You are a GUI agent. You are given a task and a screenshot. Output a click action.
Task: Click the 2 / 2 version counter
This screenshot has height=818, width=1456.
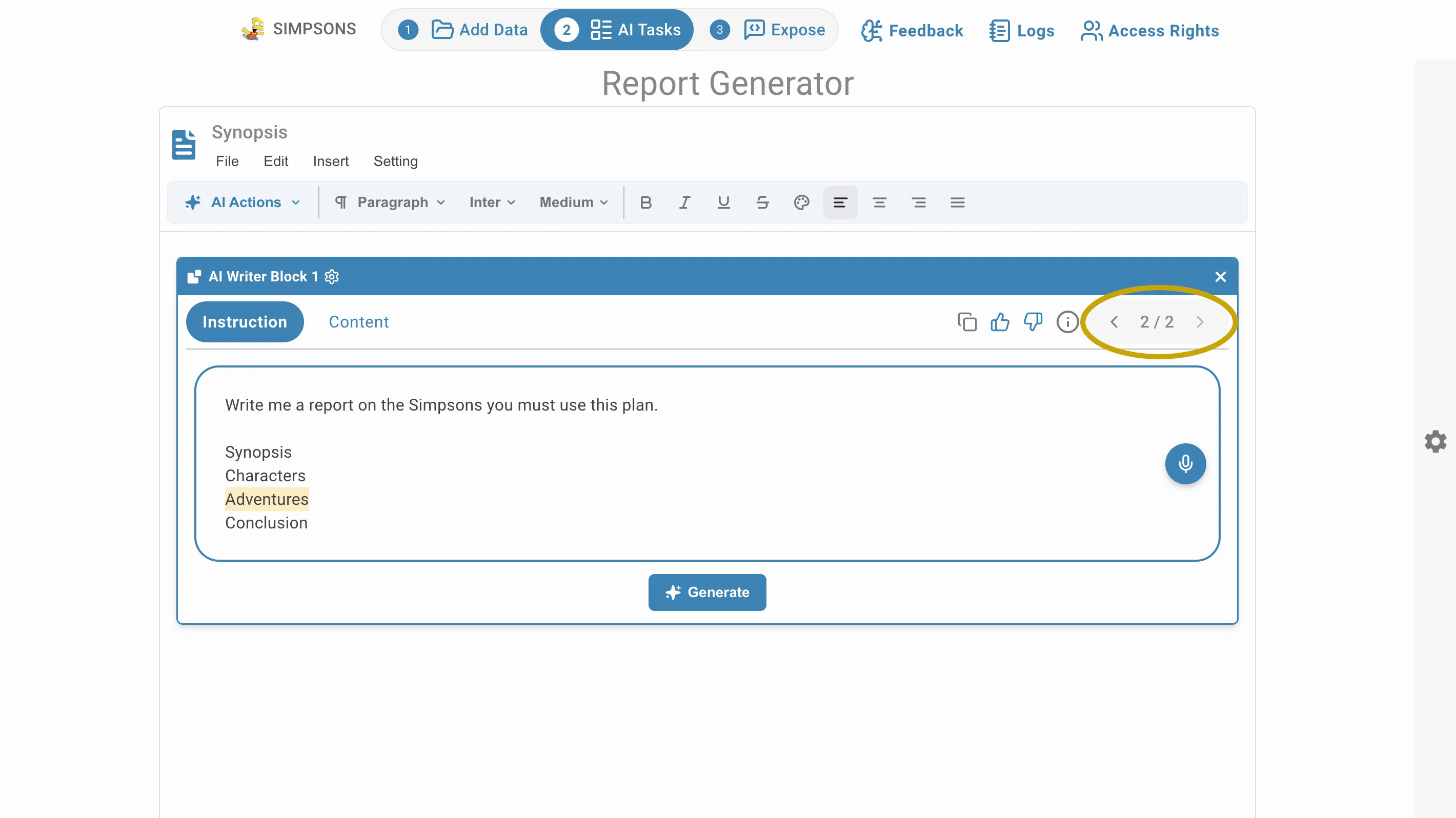click(x=1157, y=321)
